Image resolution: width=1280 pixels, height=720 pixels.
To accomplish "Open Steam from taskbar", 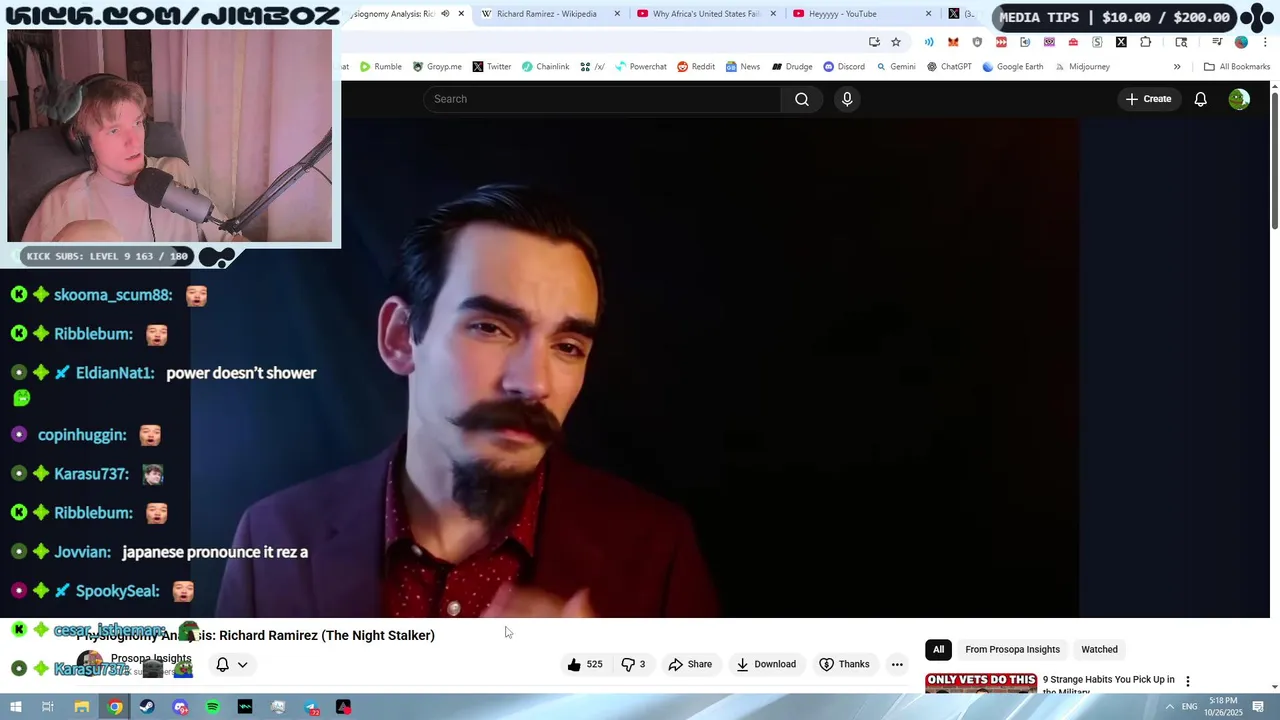I will (x=147, y=707).
